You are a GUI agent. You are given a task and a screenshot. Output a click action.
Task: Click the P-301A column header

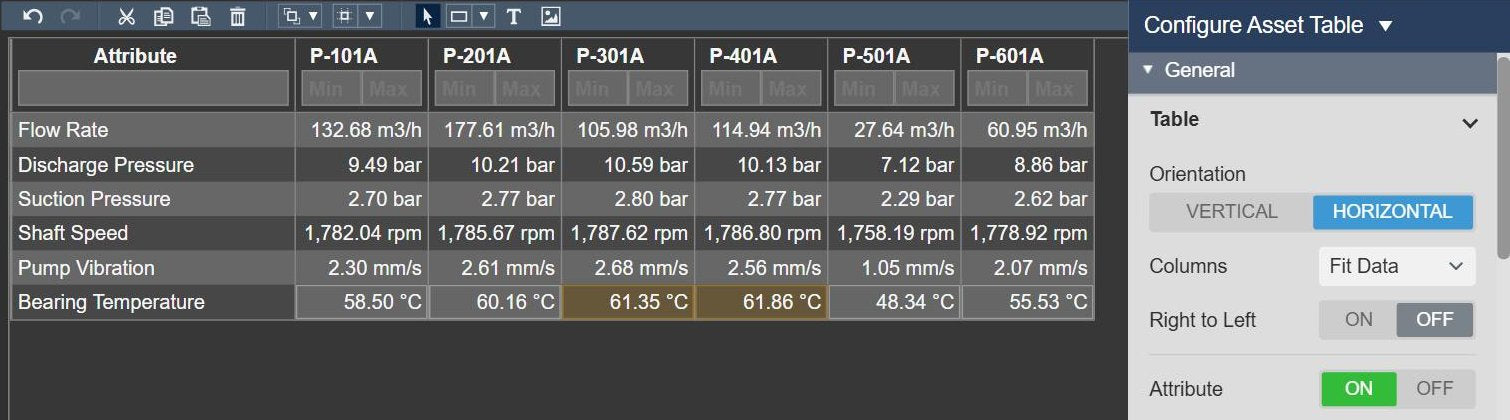[610, 56]
